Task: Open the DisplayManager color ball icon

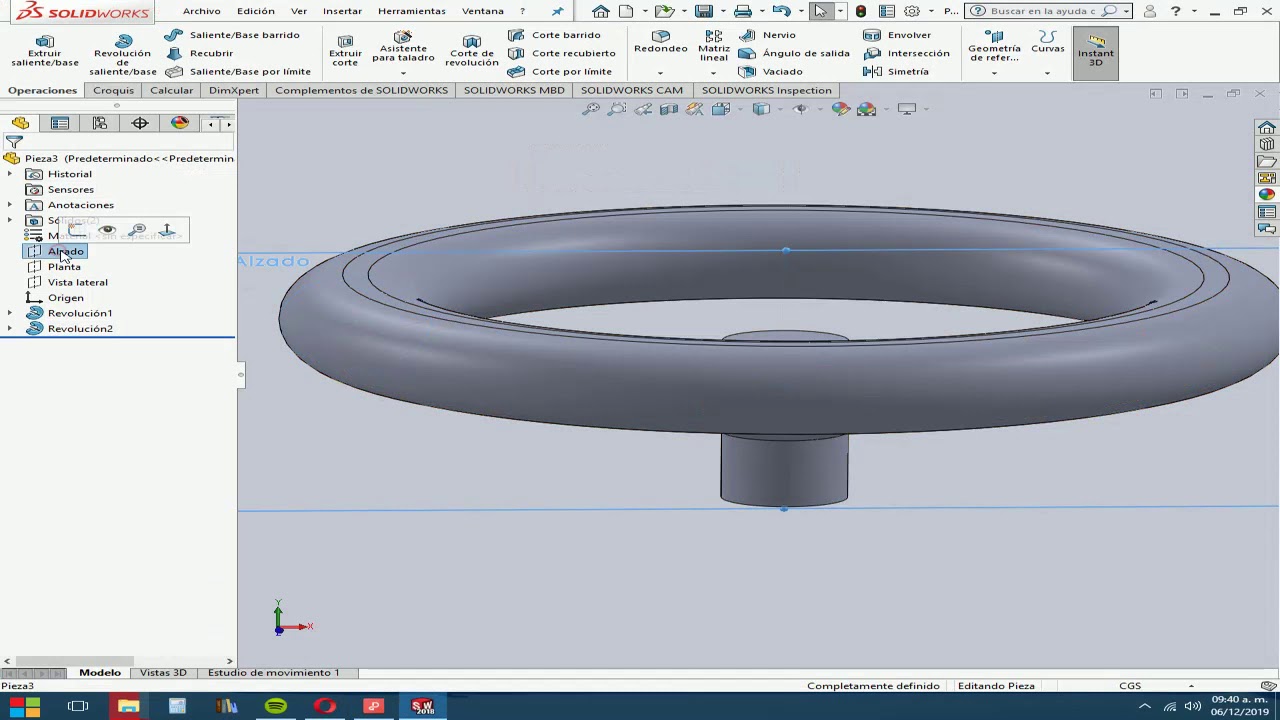Action: point(180,123)
